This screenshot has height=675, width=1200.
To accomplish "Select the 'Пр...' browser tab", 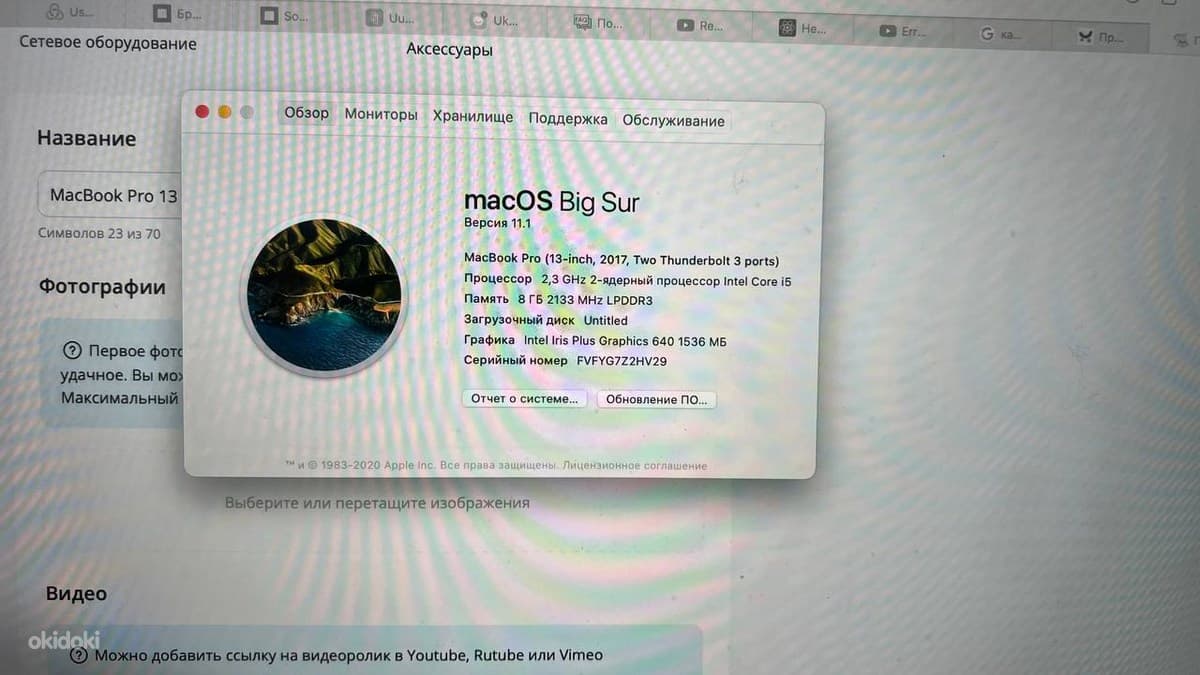I will pos(1103,37).
